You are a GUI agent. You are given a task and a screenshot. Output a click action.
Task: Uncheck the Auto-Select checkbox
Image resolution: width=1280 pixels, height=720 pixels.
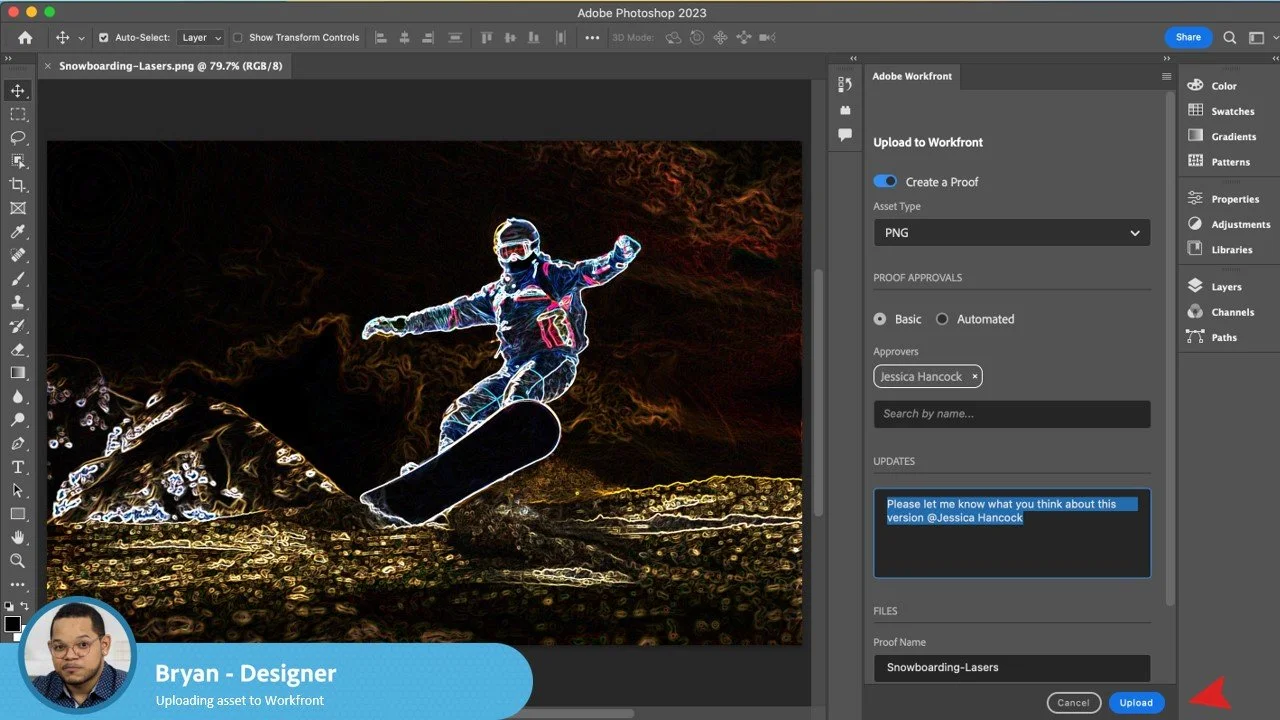pos(103,38)
